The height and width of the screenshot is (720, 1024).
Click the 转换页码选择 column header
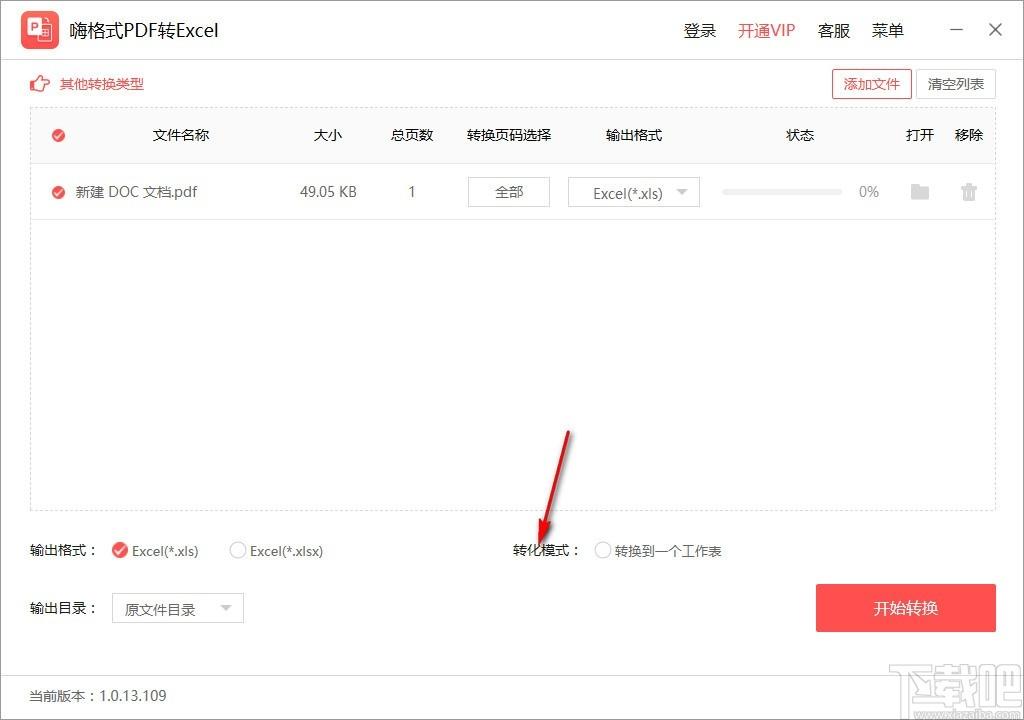tap(509, 135)
